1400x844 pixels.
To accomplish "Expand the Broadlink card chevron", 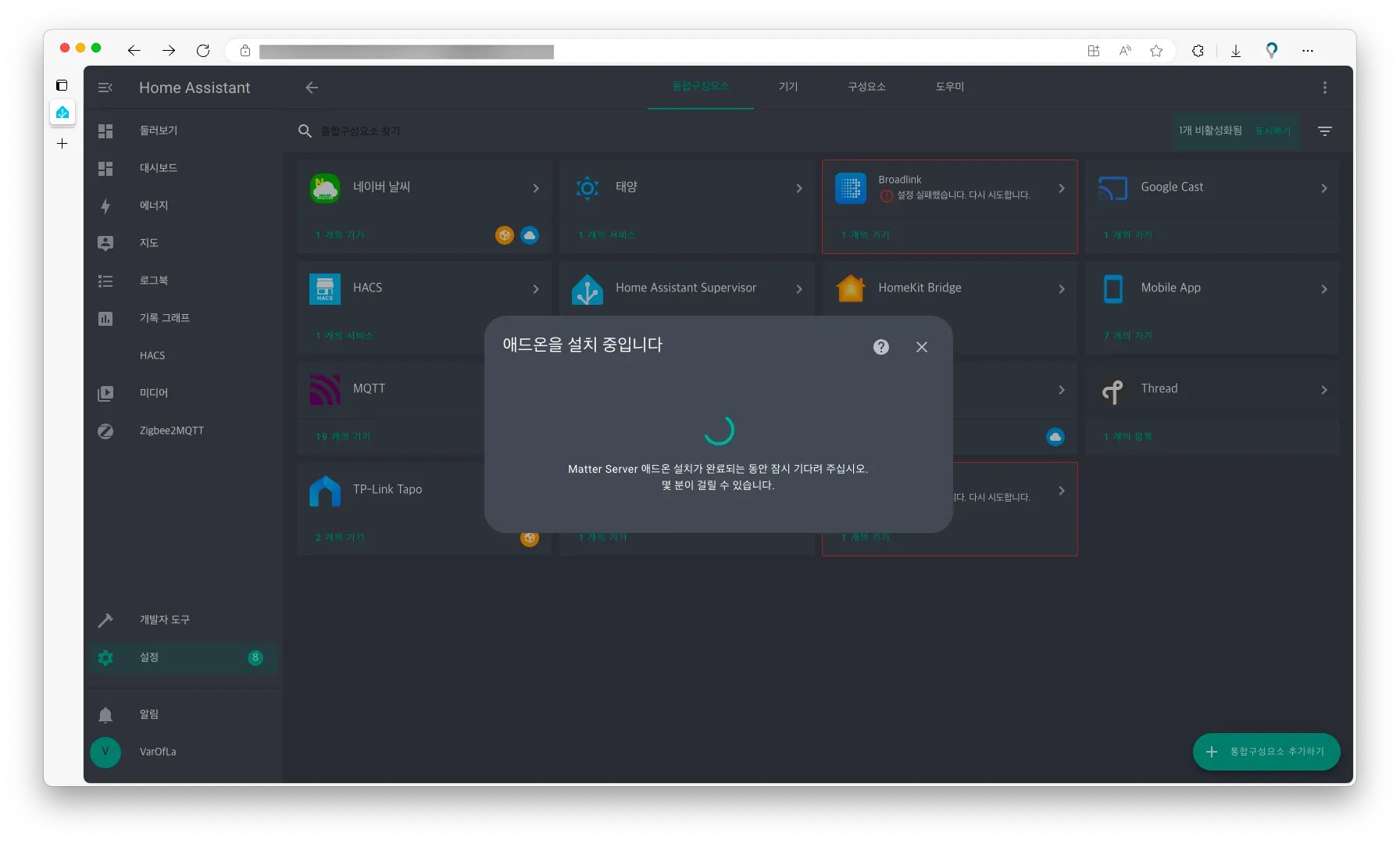I will 1062,188.
